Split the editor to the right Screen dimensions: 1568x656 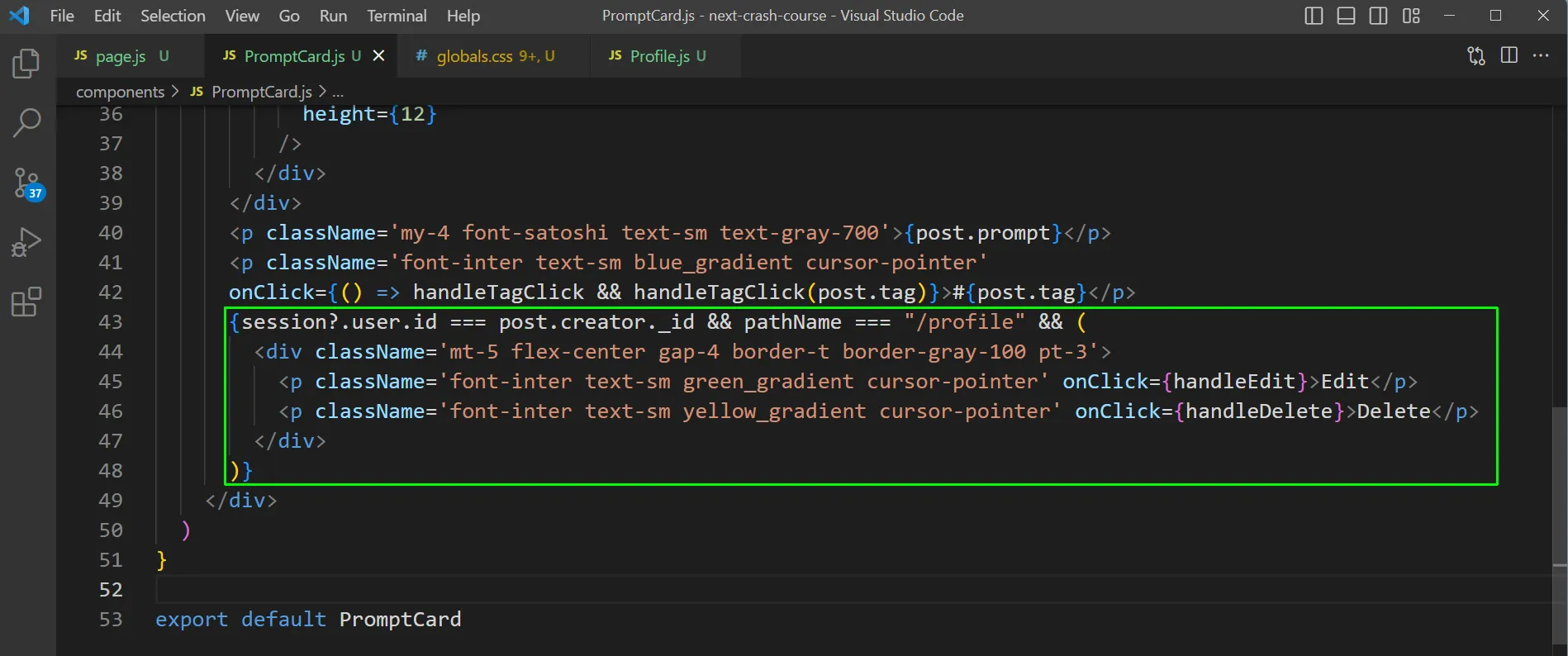click(1509, 55)
